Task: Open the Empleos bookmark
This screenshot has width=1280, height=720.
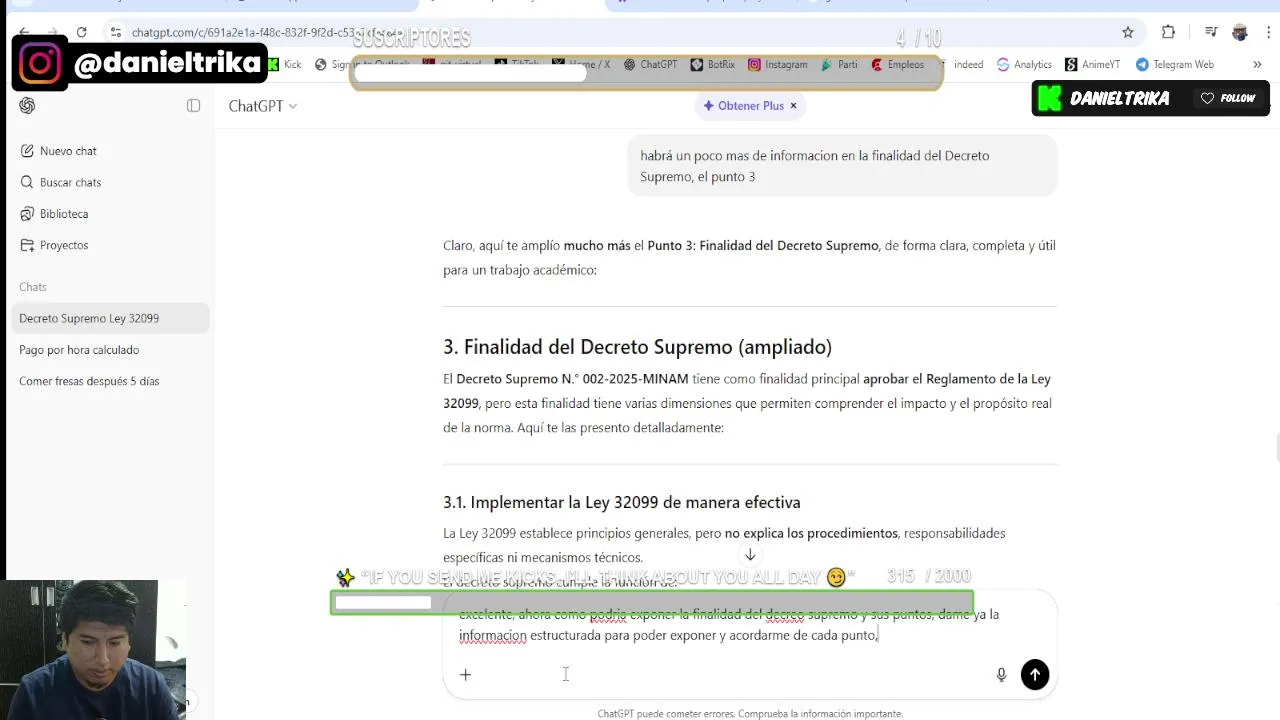Action: pyautogui.click(x=897, y=64)
